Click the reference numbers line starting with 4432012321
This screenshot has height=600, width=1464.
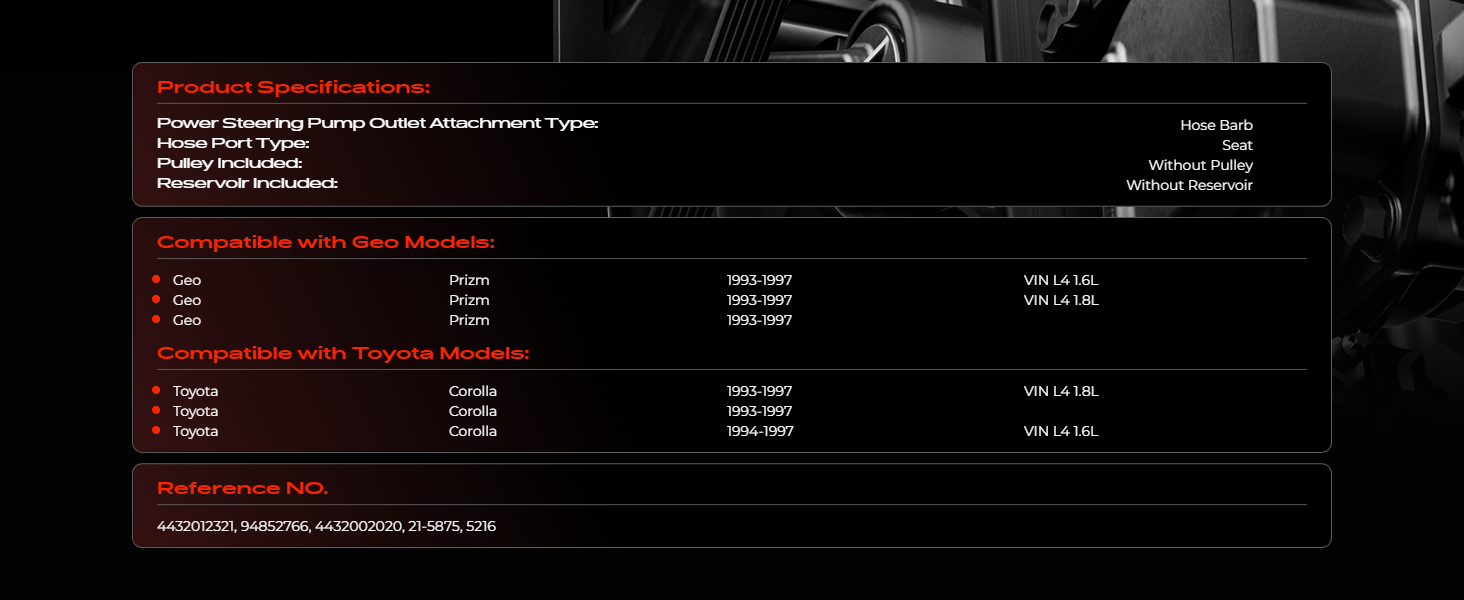pos(326,526)
